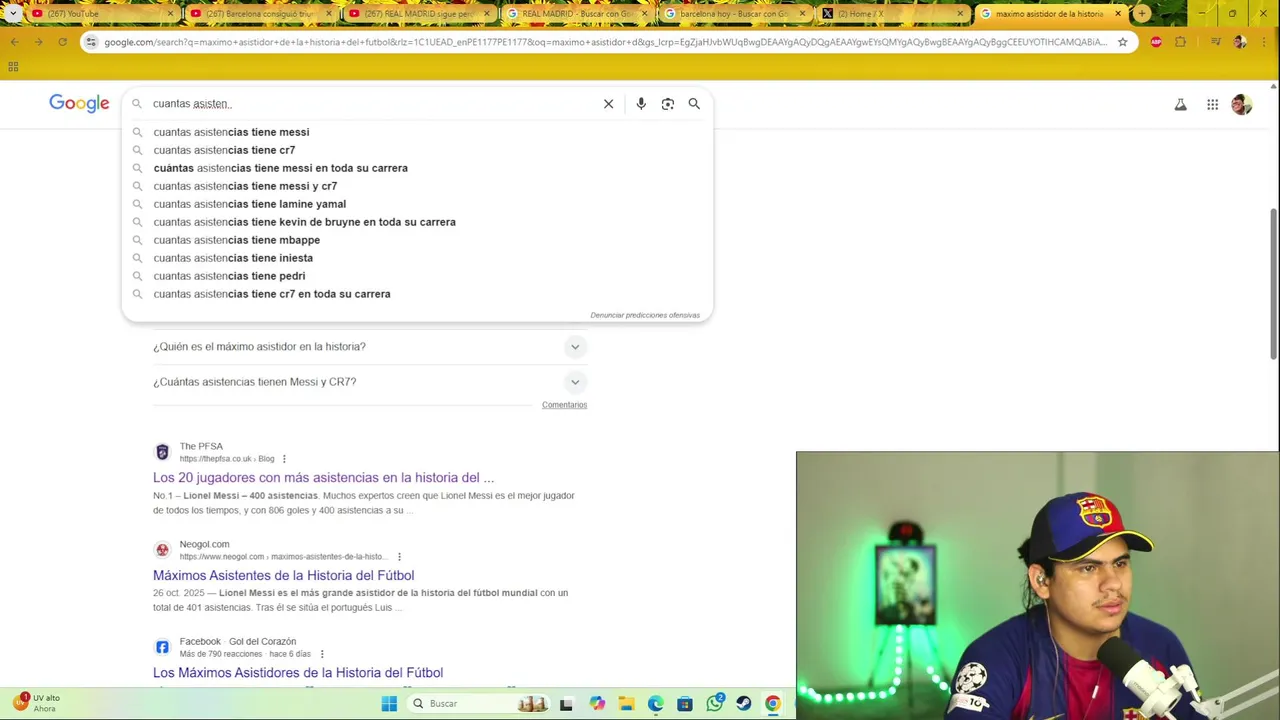Viewport: 1280px width, 720px height.
Task: Bookmark this page with the star
Action: [1123, 42]
